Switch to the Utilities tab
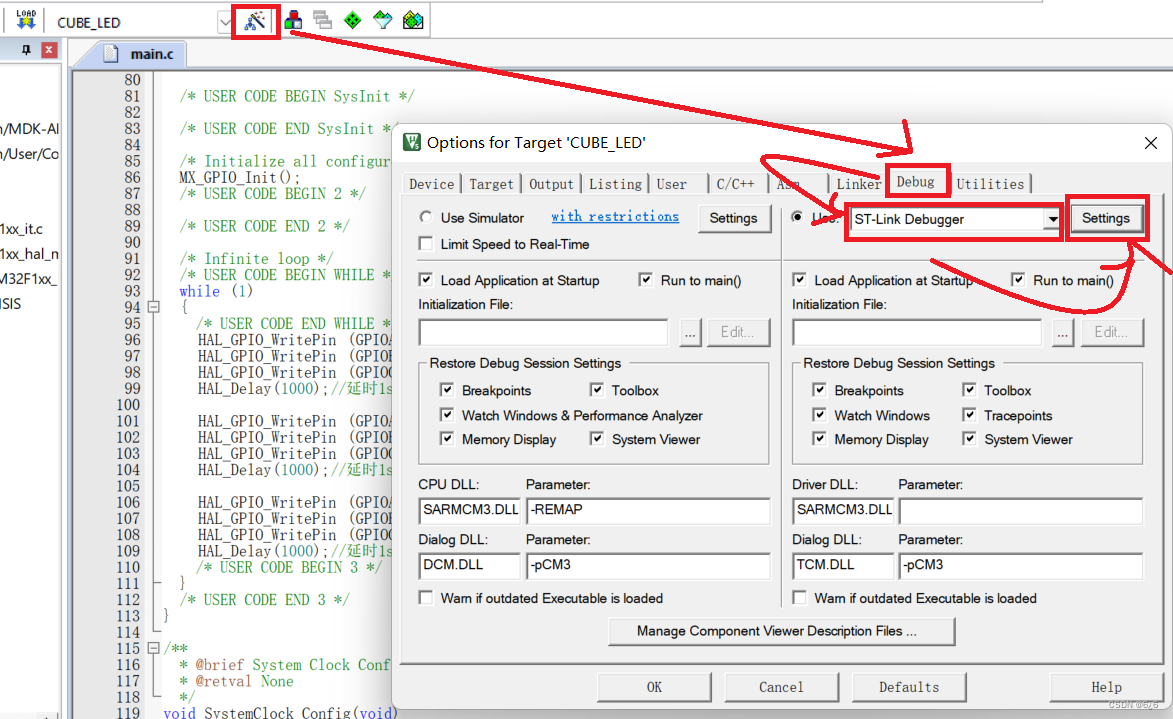The height and width of the screenshot is (719, 1173). [x=990, y=184]
